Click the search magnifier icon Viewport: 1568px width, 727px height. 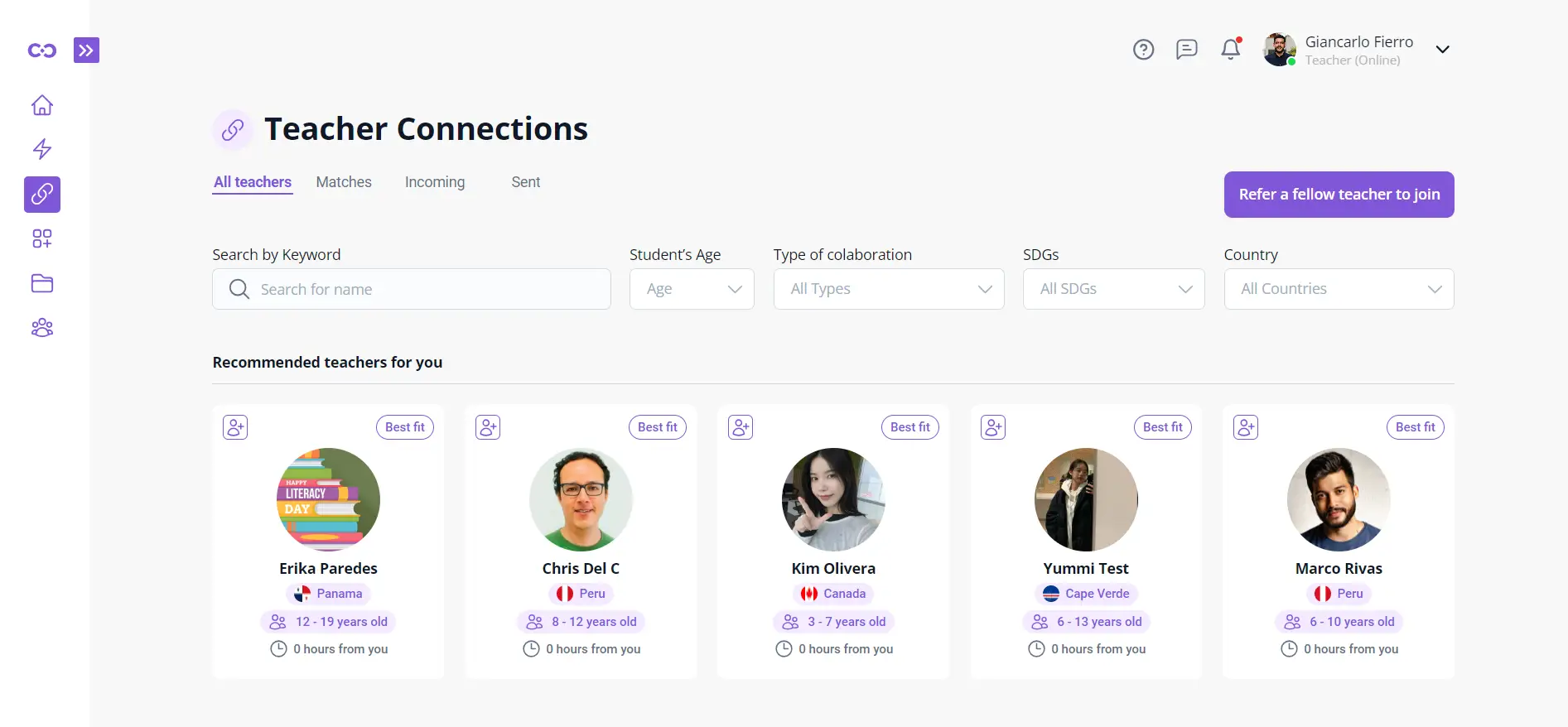(x=239, y=289)
